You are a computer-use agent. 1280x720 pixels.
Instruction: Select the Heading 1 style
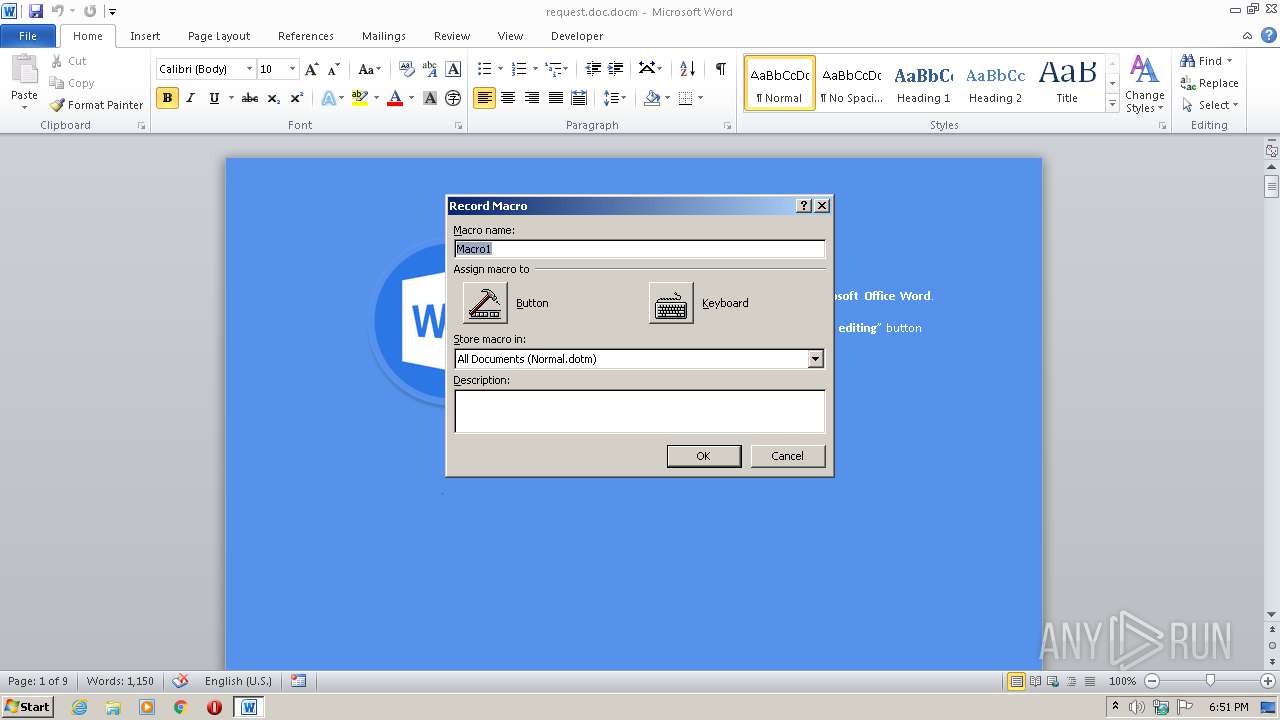click(924, 83)
